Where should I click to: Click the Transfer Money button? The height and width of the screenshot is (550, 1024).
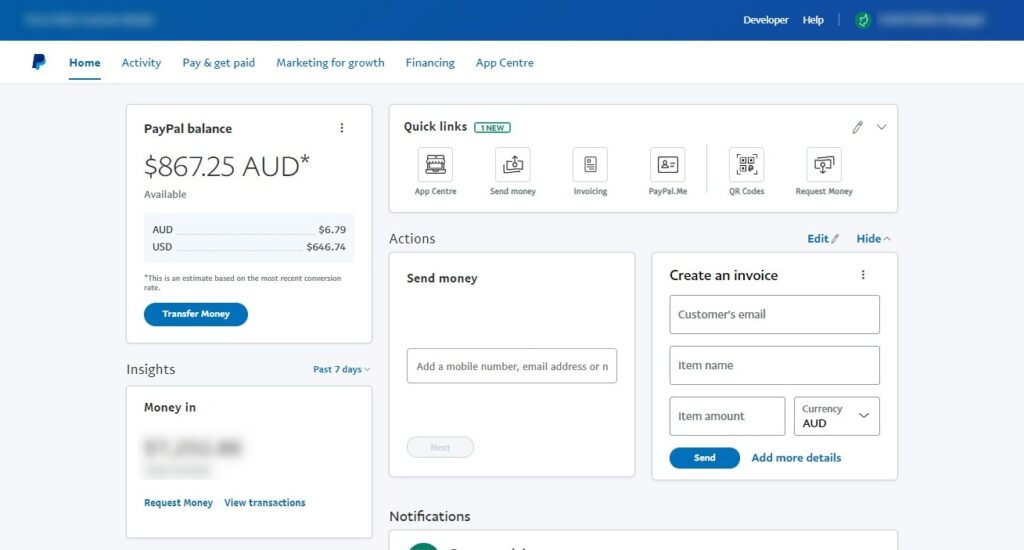tap(196, 314)
